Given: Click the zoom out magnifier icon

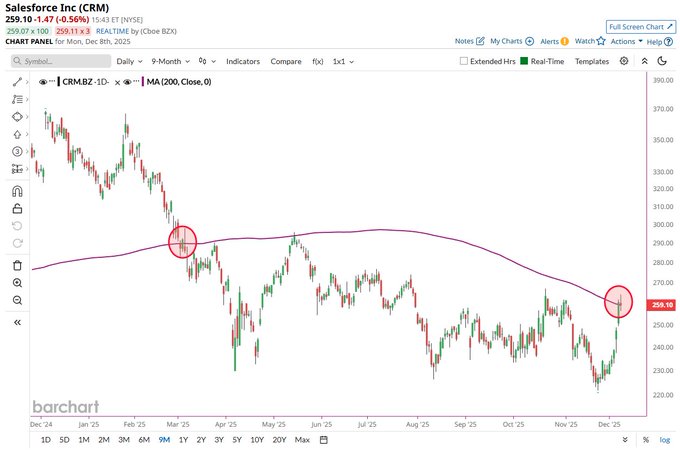Looking at the screenshot, I should pyautogui.click(x=17, y=301).
